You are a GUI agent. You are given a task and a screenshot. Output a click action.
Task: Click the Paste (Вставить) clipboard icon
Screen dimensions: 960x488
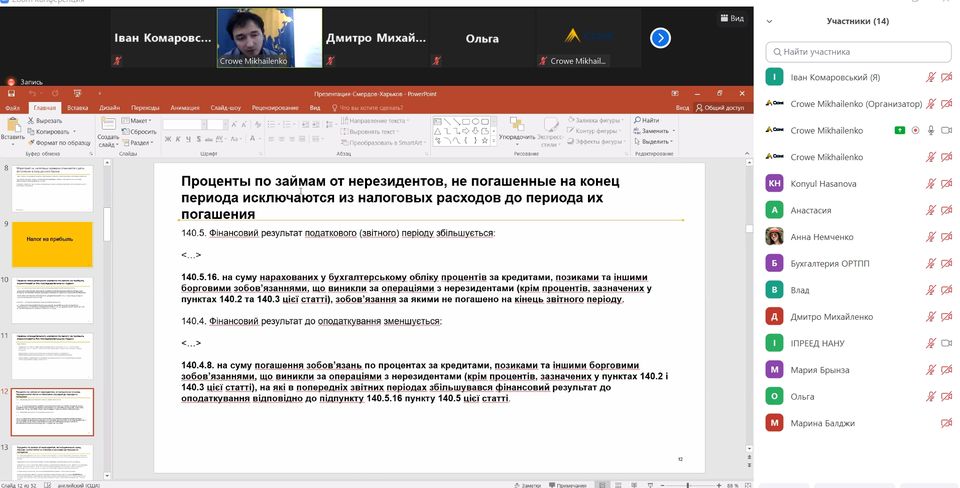coord(12,126)
